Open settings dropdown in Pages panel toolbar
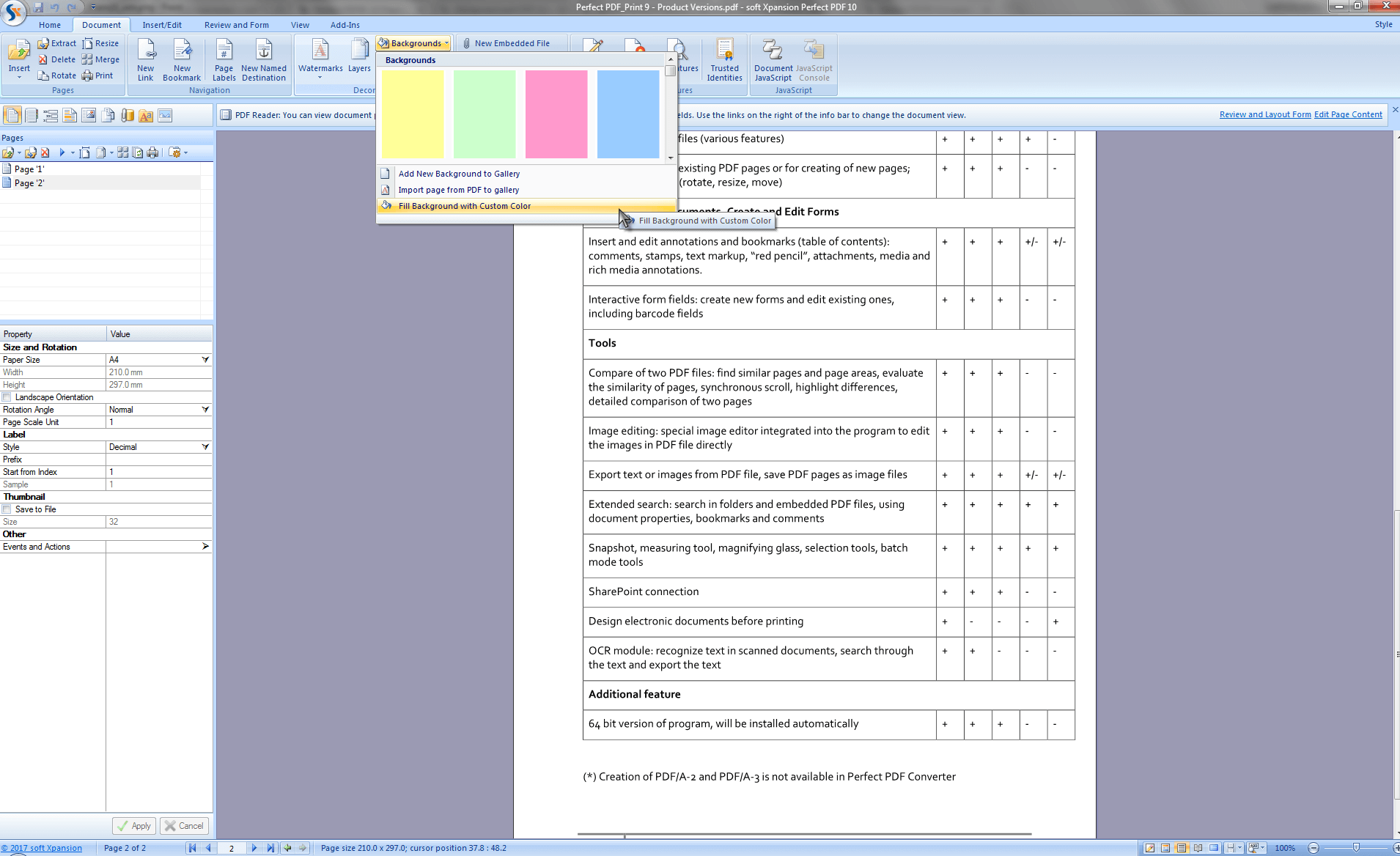 pyautogui.click(x=178, y=152)
